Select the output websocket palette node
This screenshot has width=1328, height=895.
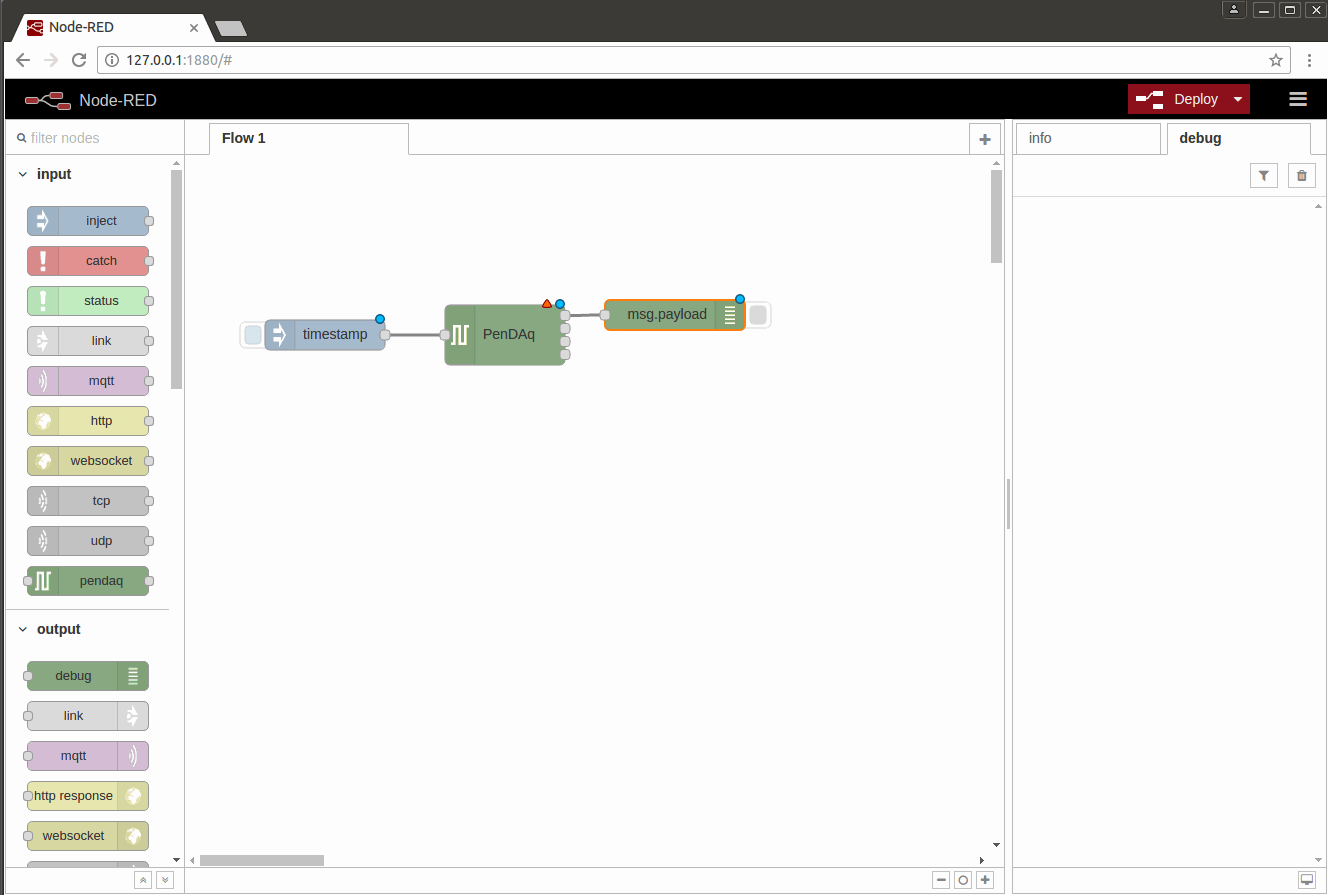click(88, 836)
